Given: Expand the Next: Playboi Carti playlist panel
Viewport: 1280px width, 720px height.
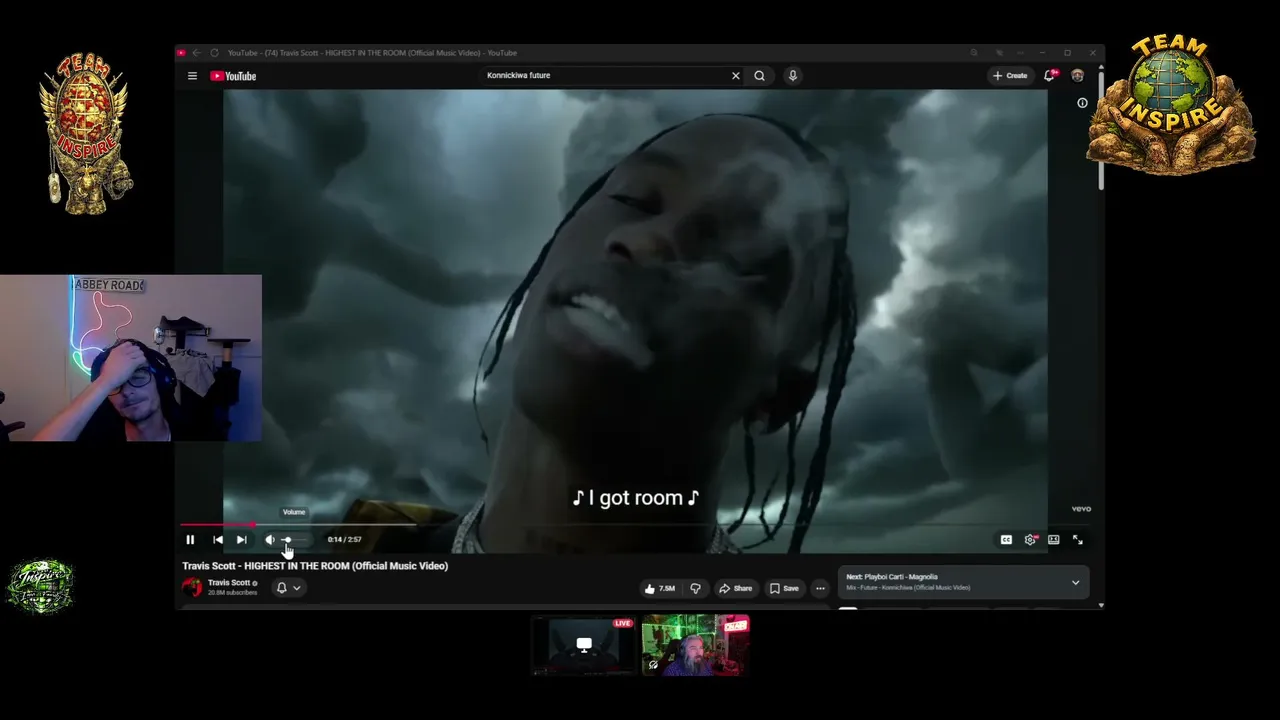Looking at the screenshot, I should pyautogui.click(x=1076, y=582).
